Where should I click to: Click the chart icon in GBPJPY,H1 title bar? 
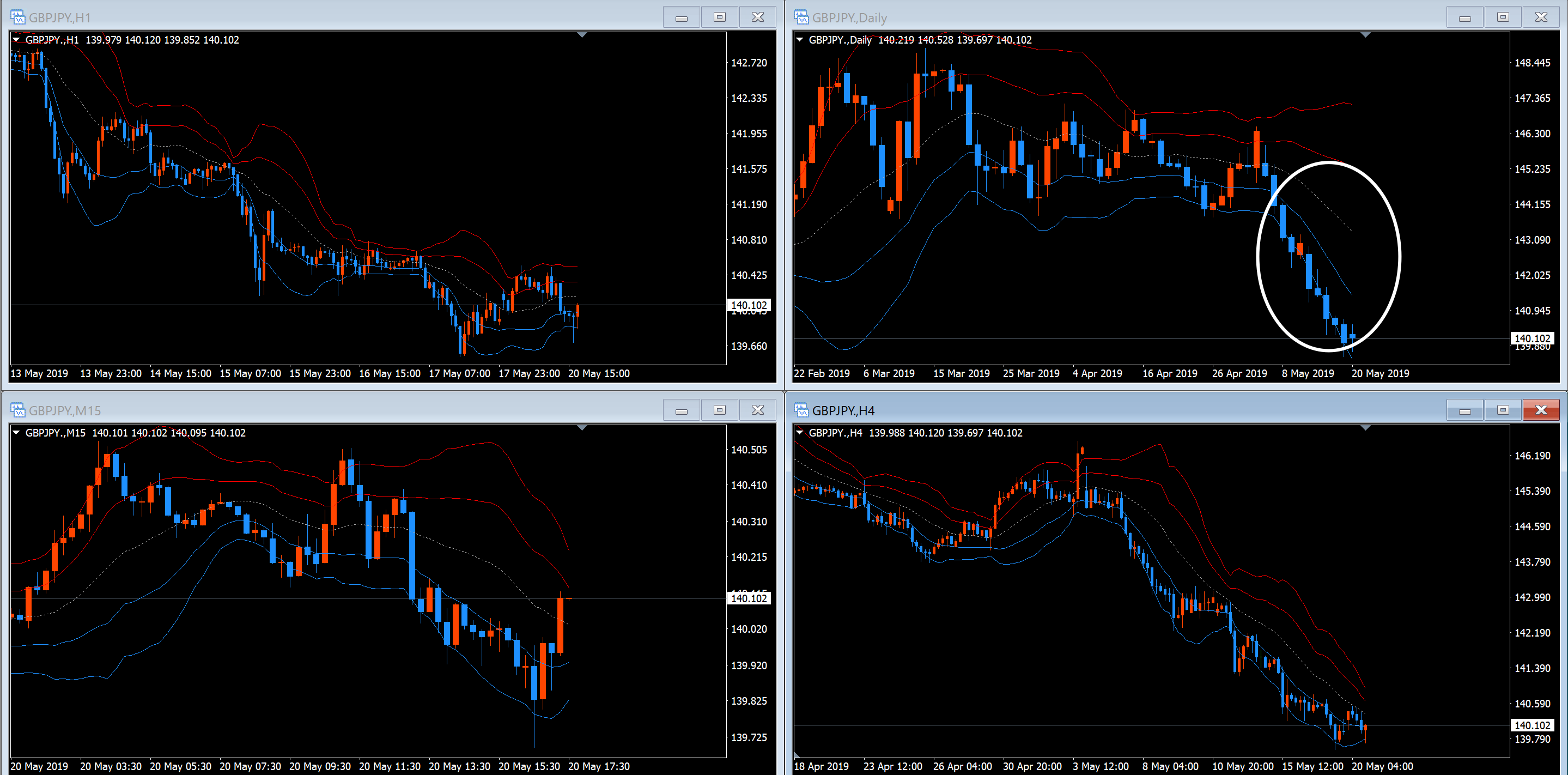(17, 17)
